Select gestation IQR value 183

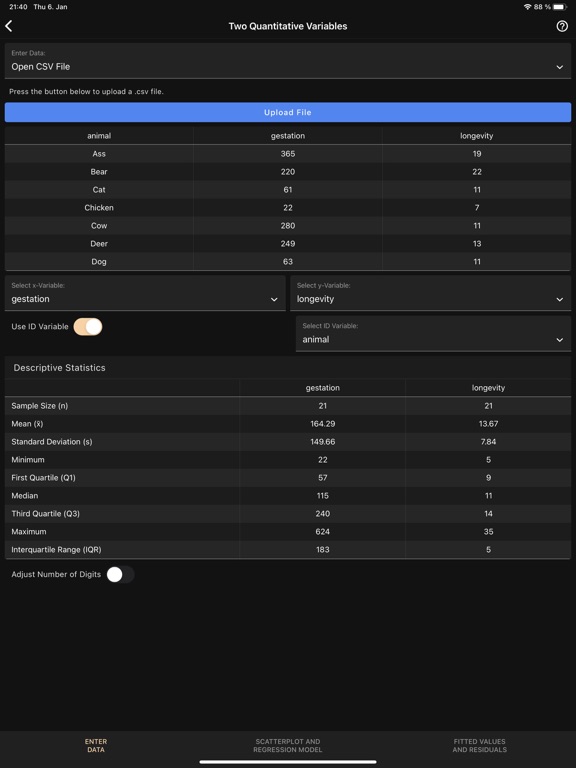(x=323, y=550)
